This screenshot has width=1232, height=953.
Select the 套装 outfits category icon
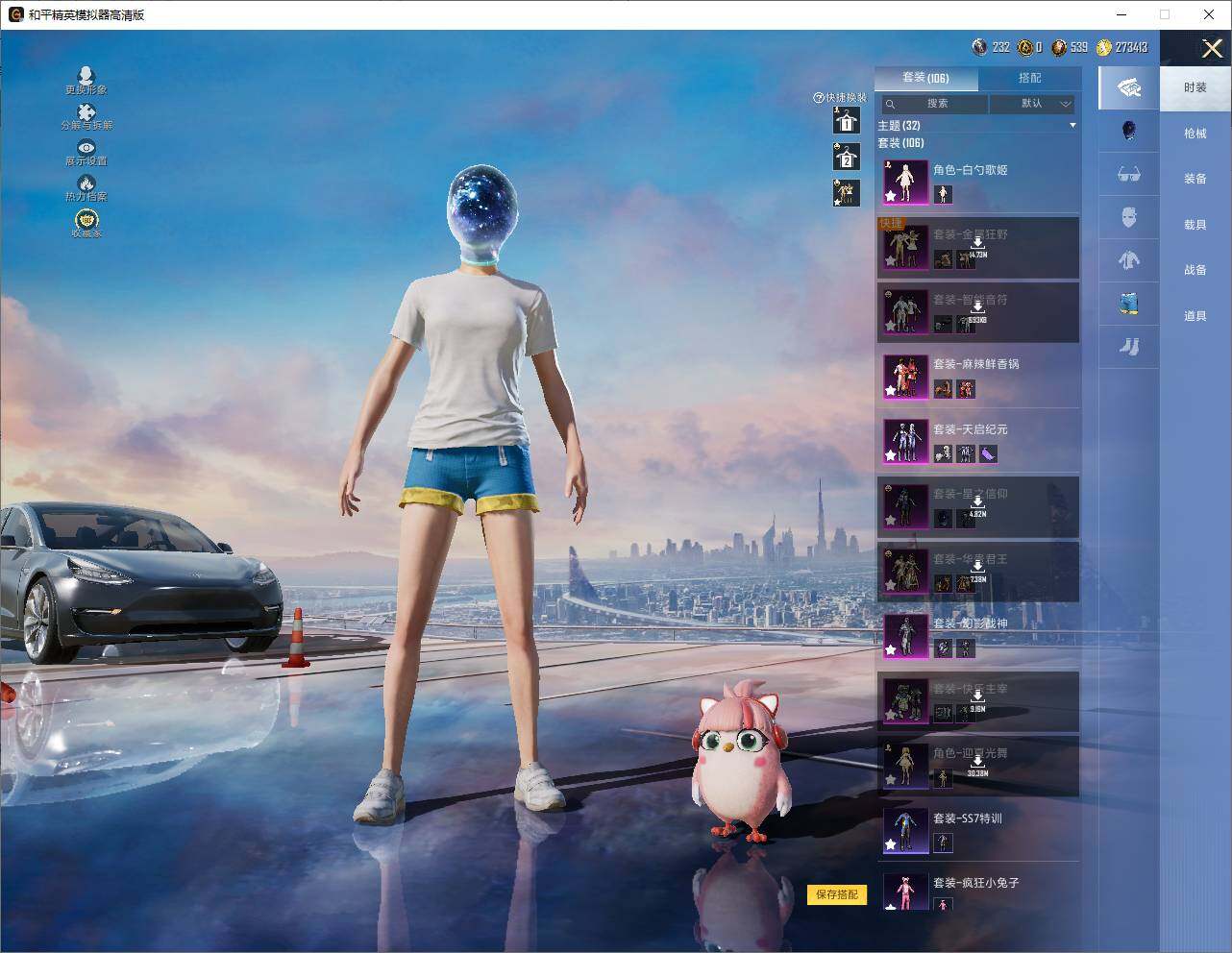coord(1128,88)
